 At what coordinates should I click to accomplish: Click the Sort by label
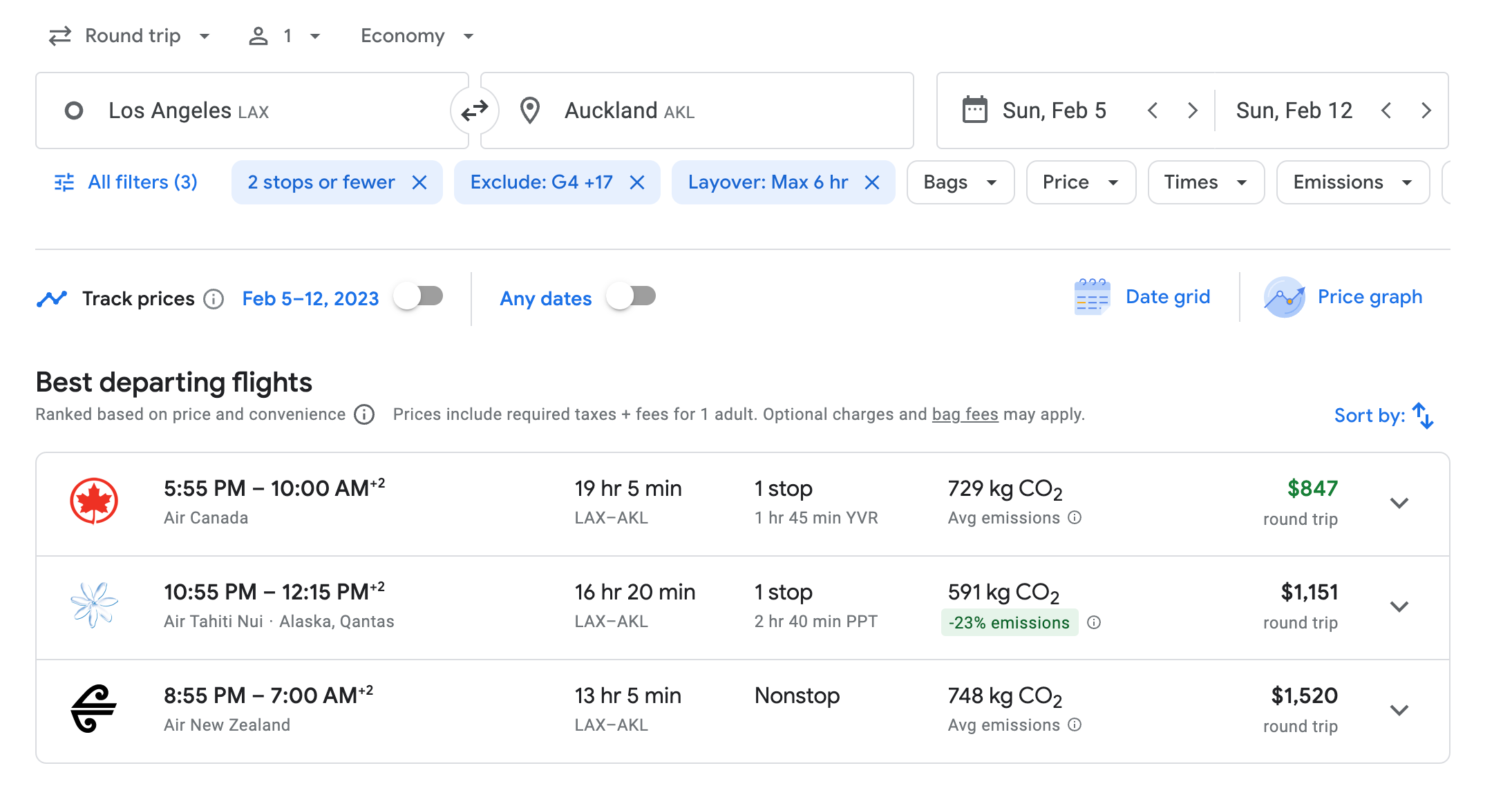(1370, 416)
